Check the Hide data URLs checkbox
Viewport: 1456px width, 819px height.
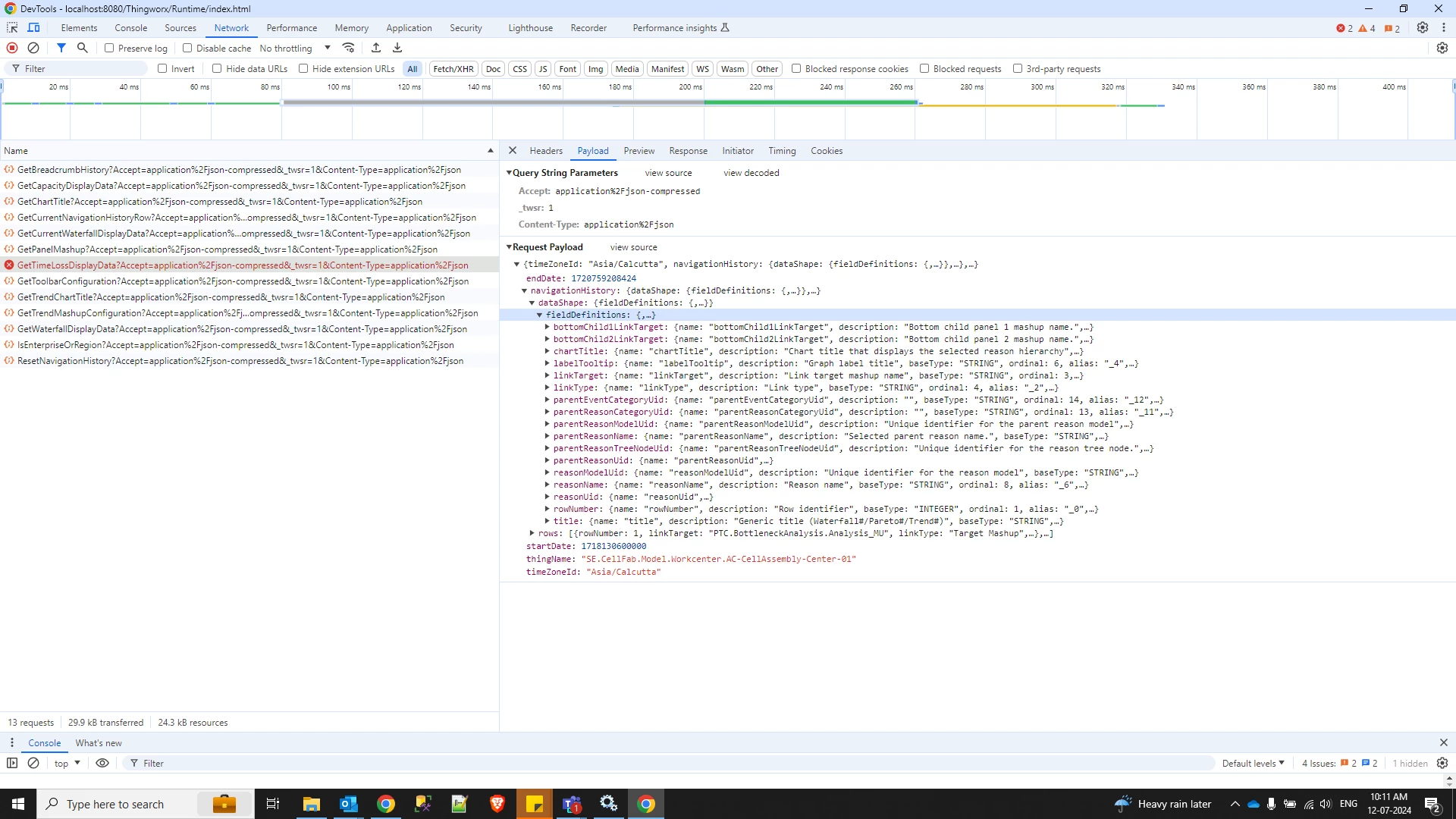click(x=217, y=68)
